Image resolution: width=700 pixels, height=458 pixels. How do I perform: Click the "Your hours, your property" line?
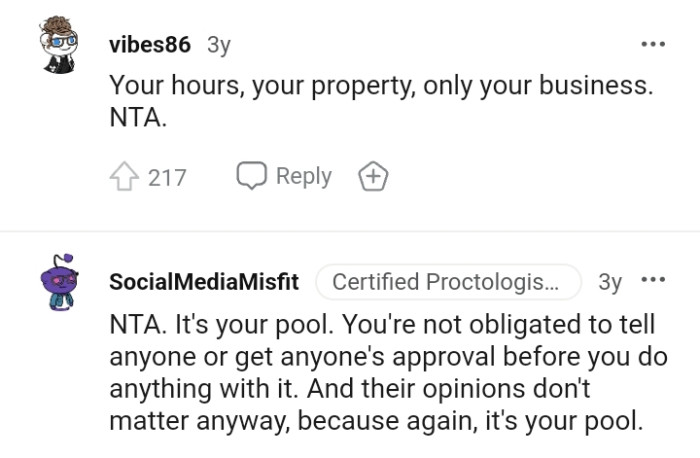click(380, 86)
